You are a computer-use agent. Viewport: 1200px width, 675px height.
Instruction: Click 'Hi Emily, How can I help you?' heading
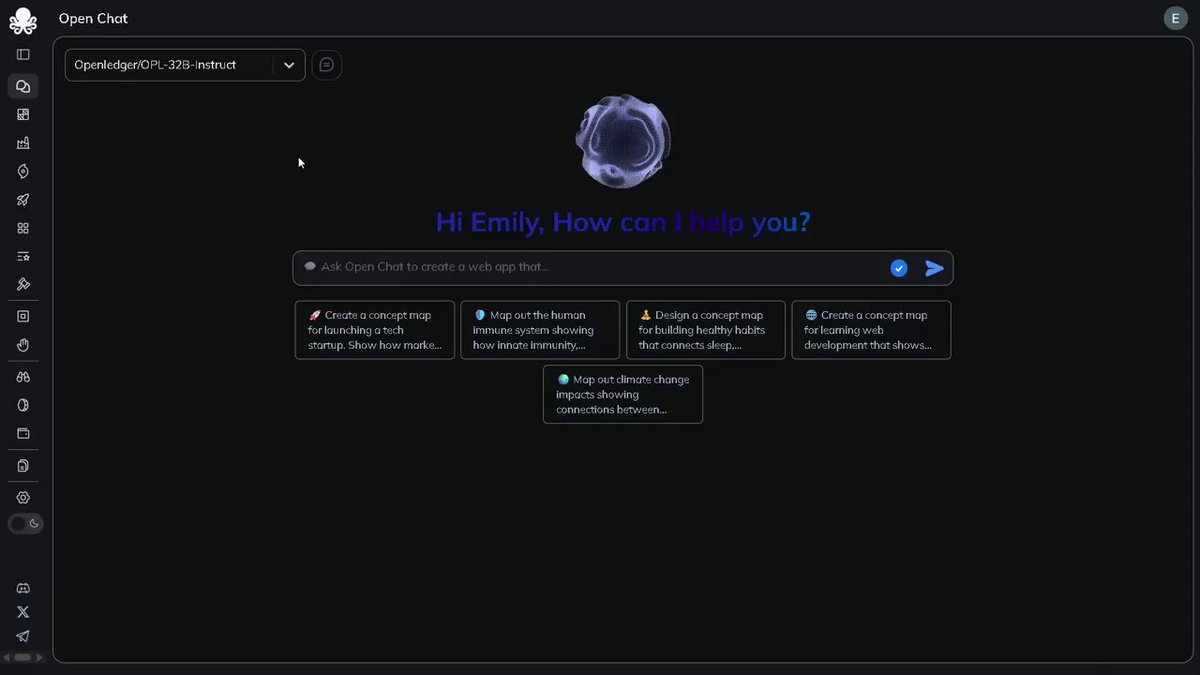623,222
